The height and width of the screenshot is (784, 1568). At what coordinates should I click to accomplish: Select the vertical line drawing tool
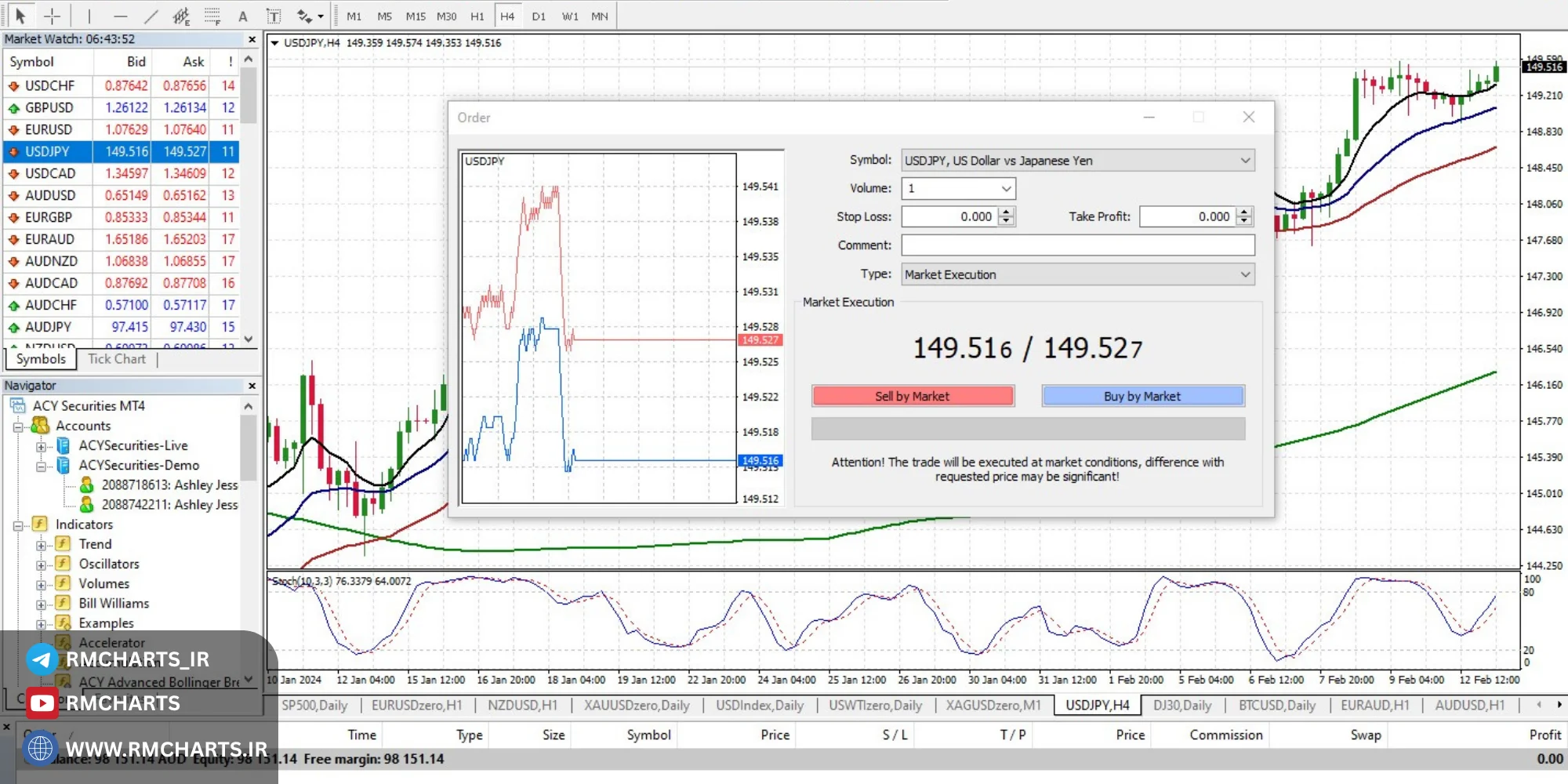(x=89, y=16)
